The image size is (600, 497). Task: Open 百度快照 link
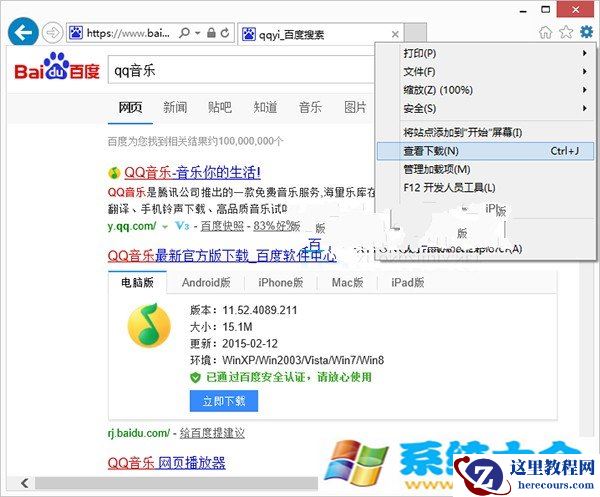pyautogui.click(x=222, y=226)
